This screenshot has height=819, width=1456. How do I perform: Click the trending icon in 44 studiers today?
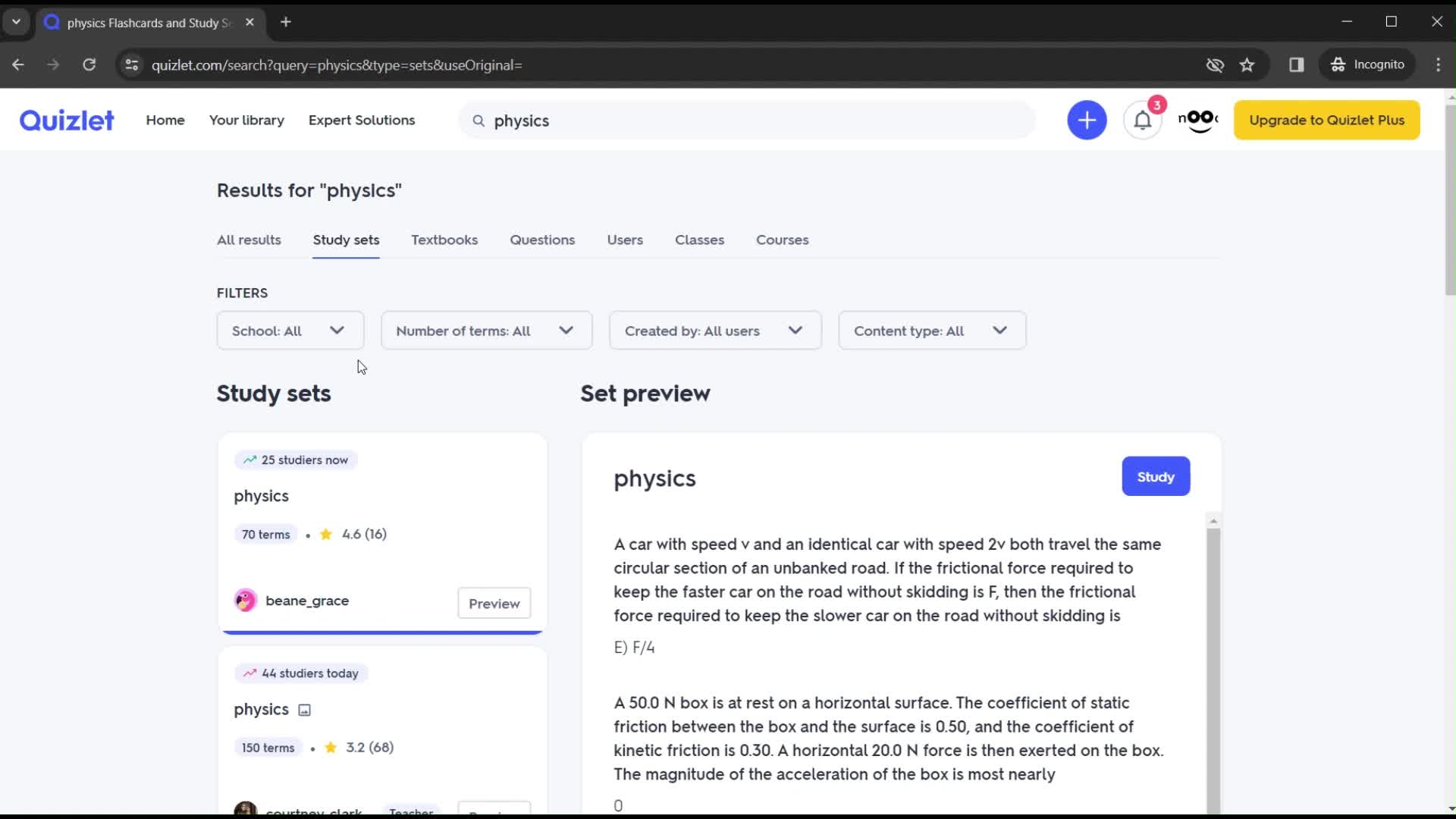pos(249,673)
